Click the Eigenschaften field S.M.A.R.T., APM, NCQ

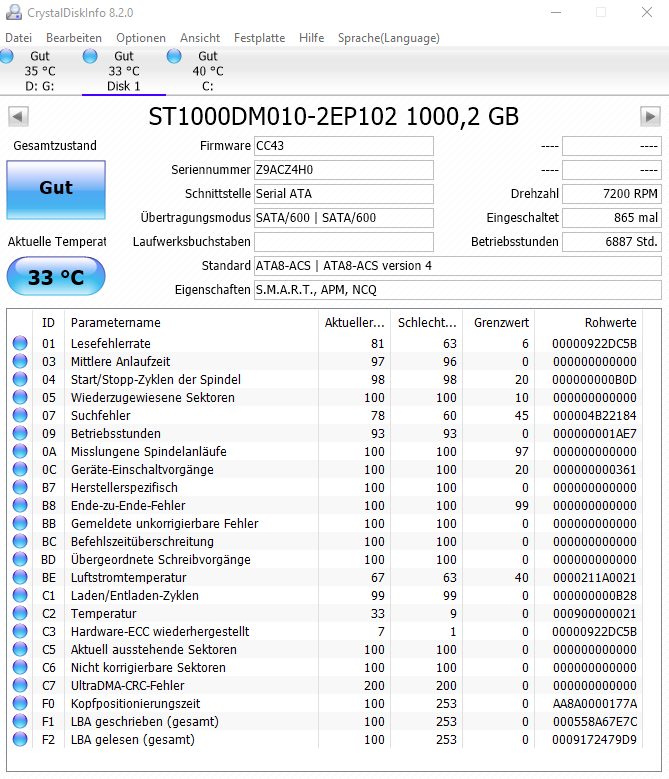point(458,290)
